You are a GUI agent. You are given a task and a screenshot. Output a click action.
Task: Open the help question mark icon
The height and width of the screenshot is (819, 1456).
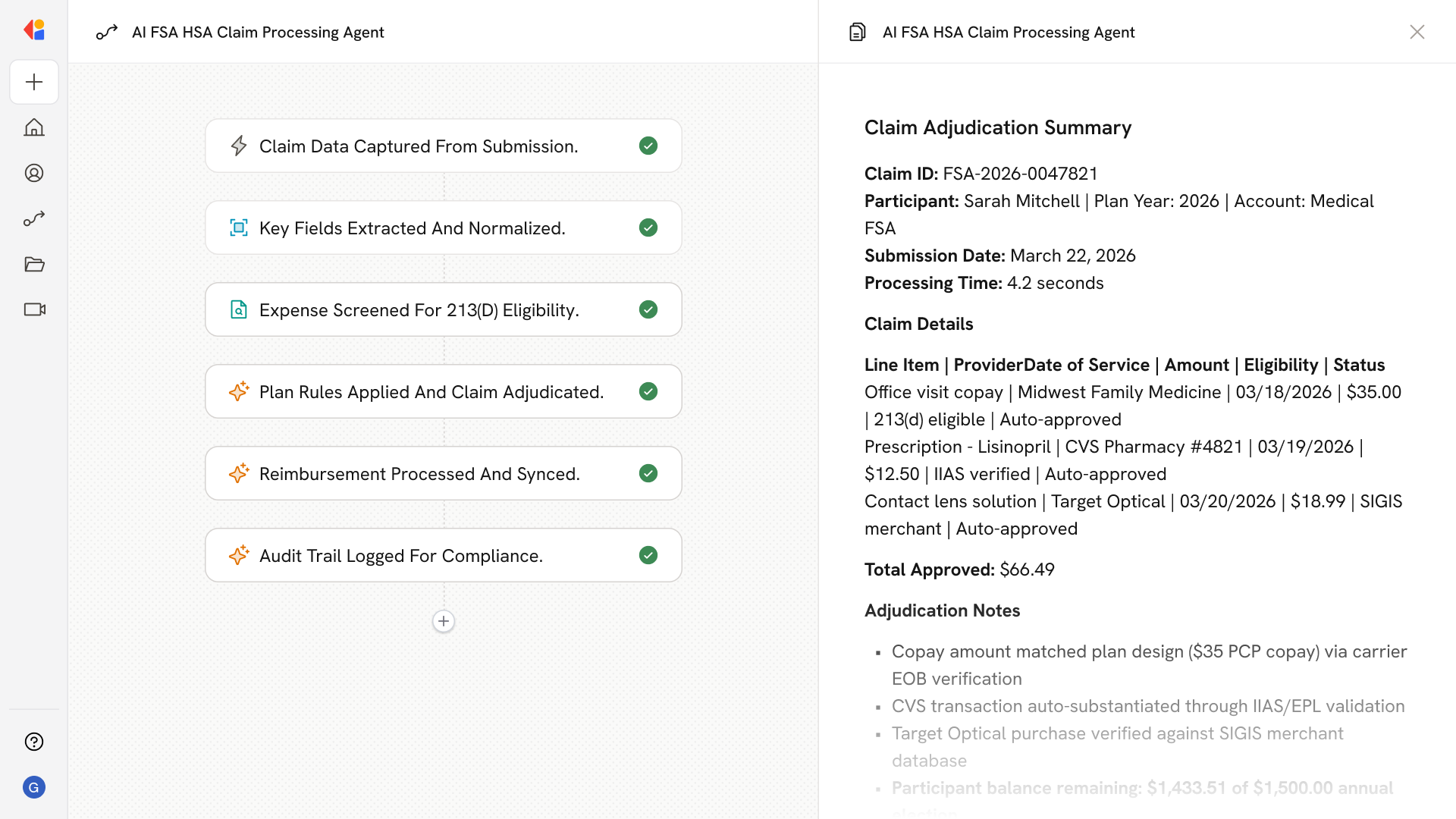tap(34, 742)
